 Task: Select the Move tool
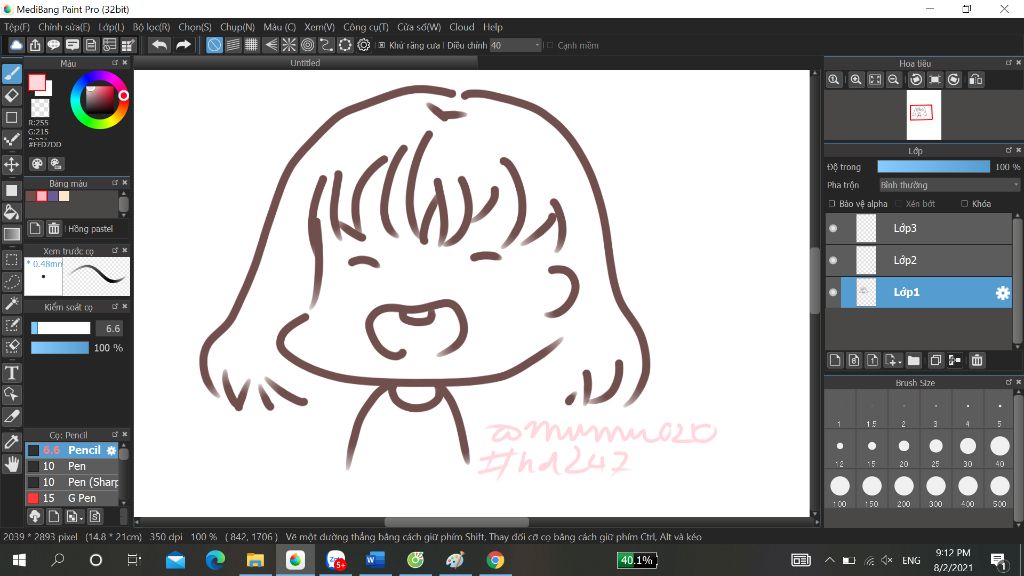(12, 164)
